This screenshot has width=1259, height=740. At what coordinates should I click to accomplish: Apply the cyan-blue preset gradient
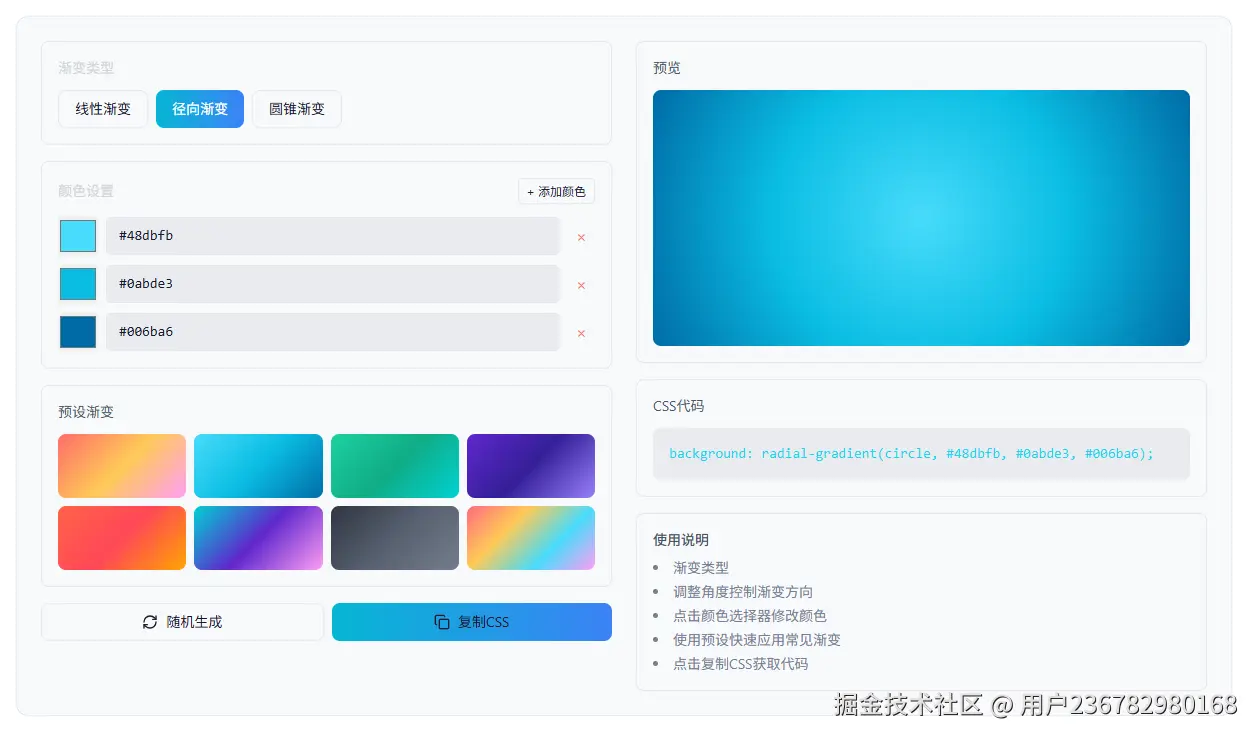point(258,465)
